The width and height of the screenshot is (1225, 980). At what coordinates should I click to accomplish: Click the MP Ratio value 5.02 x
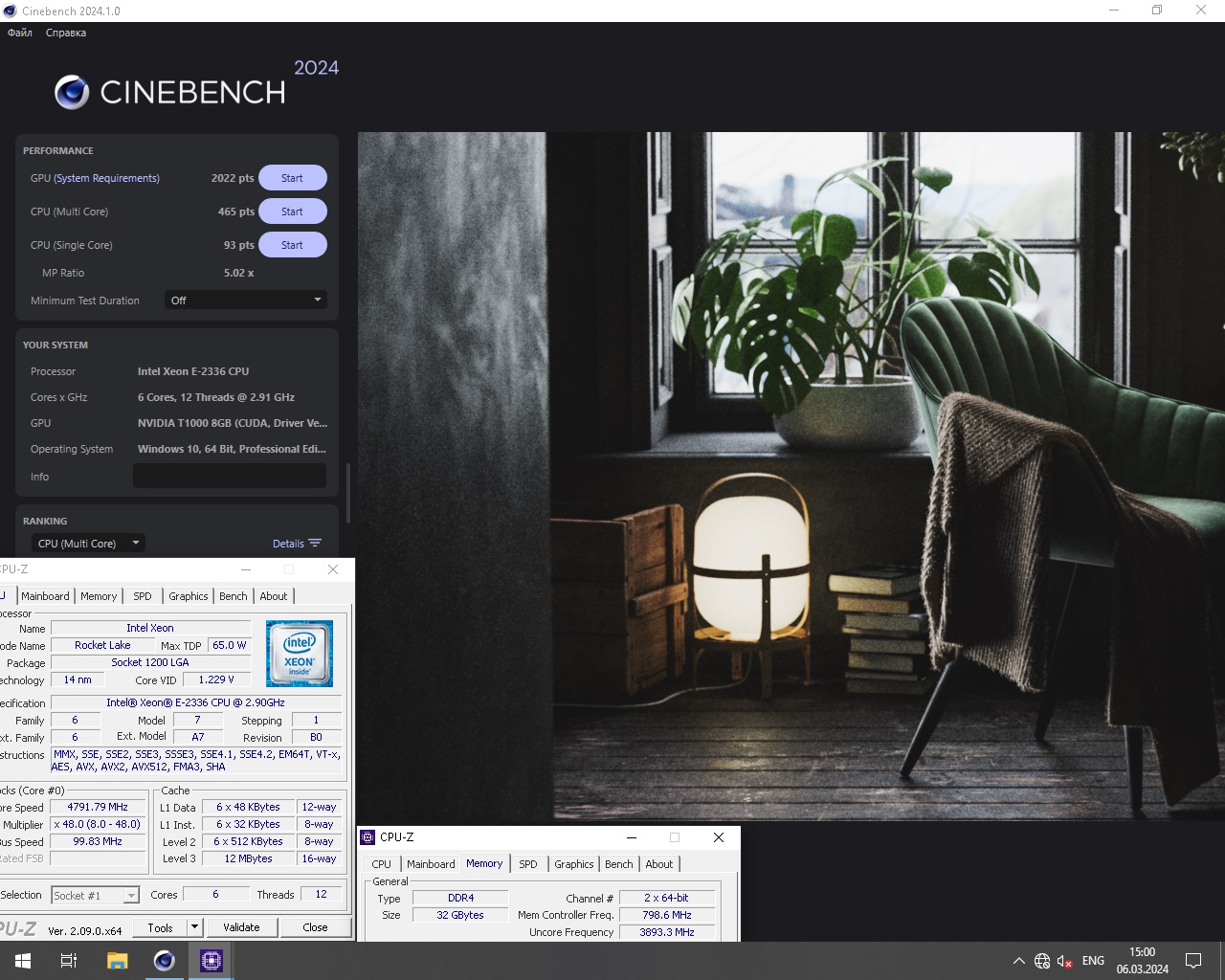[239, 273]
